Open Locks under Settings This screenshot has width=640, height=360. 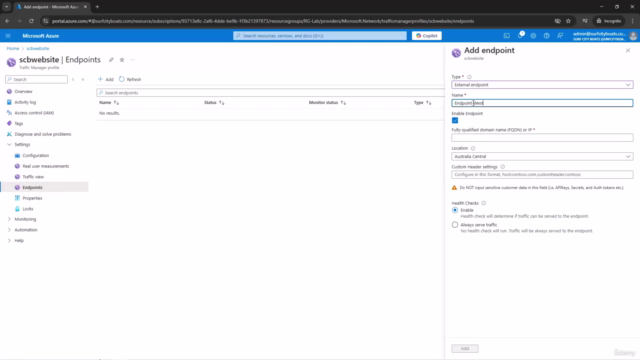pos(28,209)
